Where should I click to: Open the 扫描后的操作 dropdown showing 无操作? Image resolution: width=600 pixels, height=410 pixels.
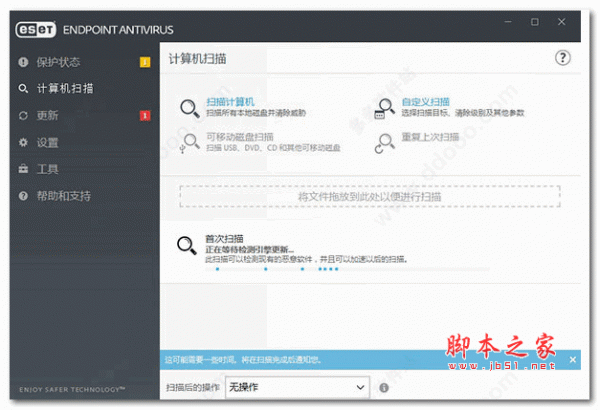click(297, 387)
